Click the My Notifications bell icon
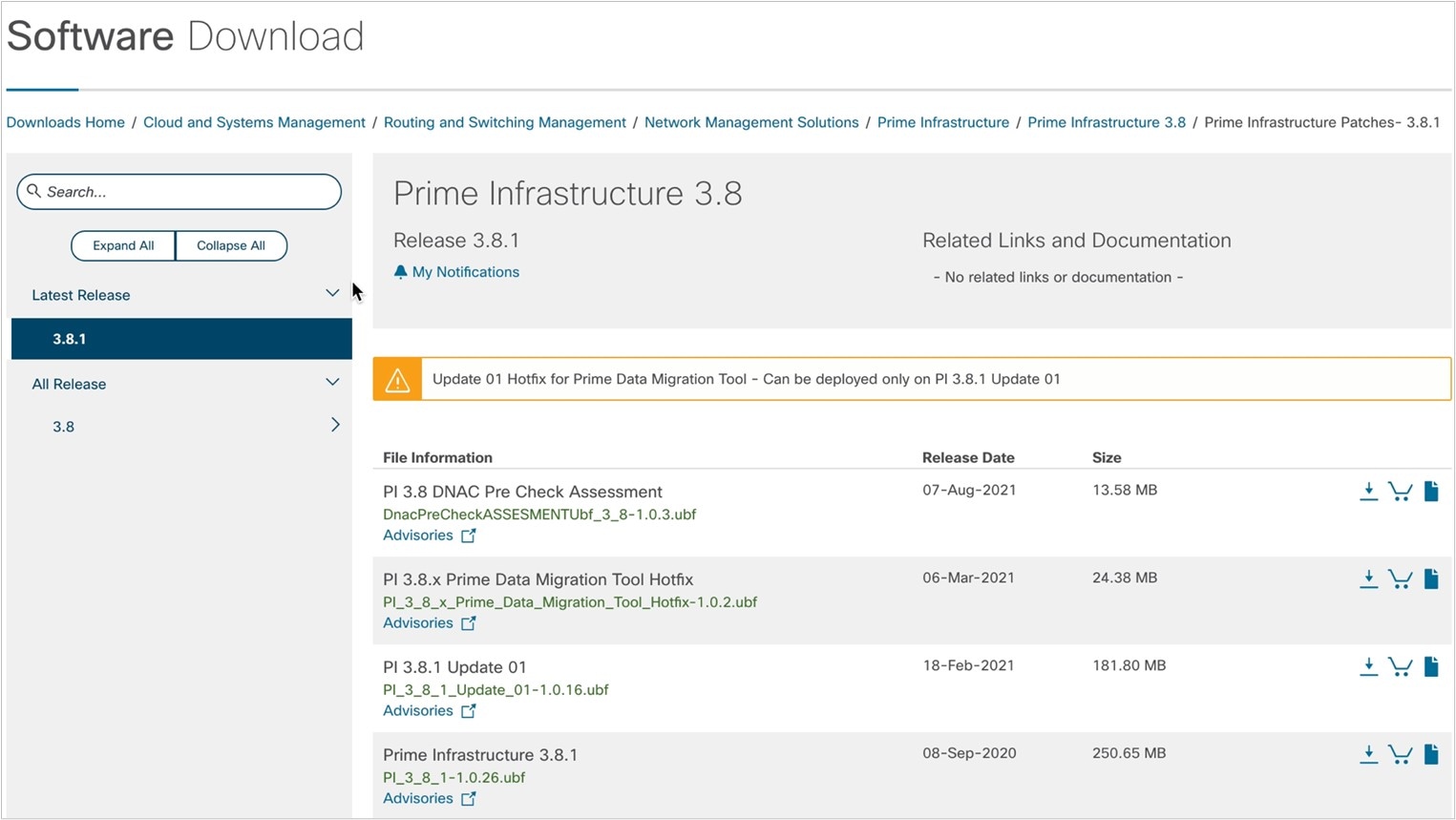Image resolution: width=1456 pixels, height=820 pixels. click(x=401, y=272)
